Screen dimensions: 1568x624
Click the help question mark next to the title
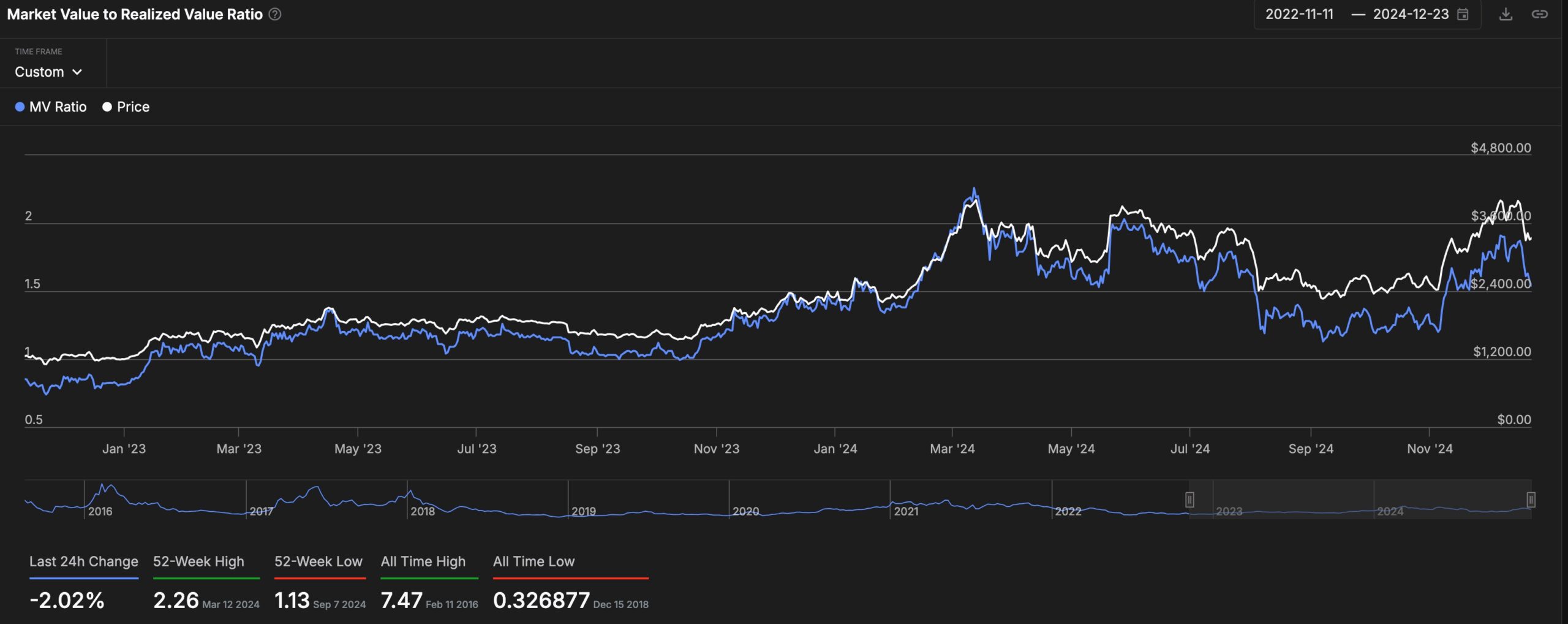[x=275, y=14]
